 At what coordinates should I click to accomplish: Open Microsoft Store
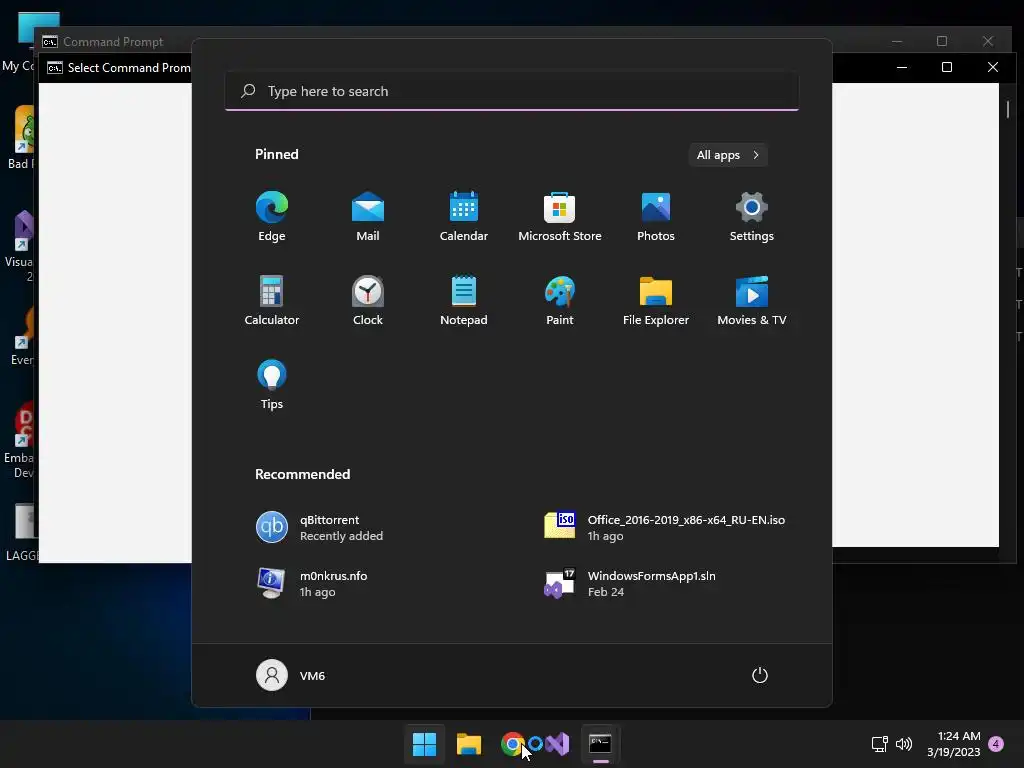pos(560,217)
